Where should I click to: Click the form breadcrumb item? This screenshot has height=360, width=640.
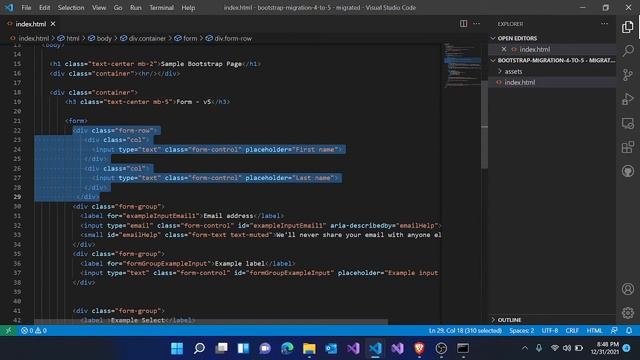[x=190, y=38]
